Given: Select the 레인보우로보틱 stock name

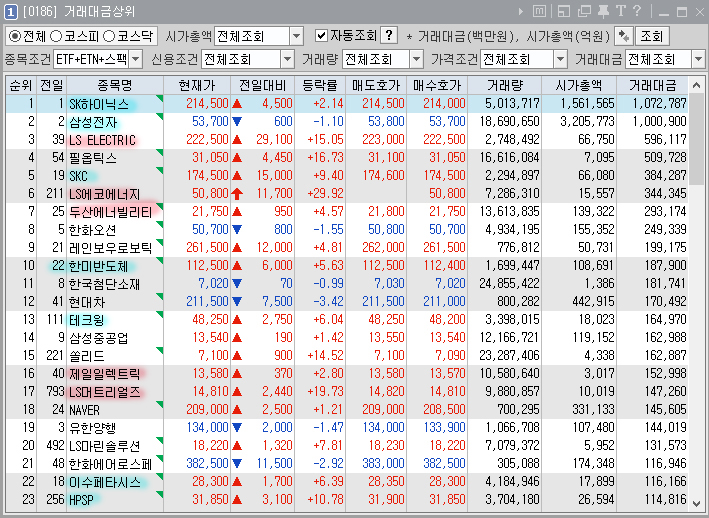Looking at the screenshot, I should [x=110, y=248].
